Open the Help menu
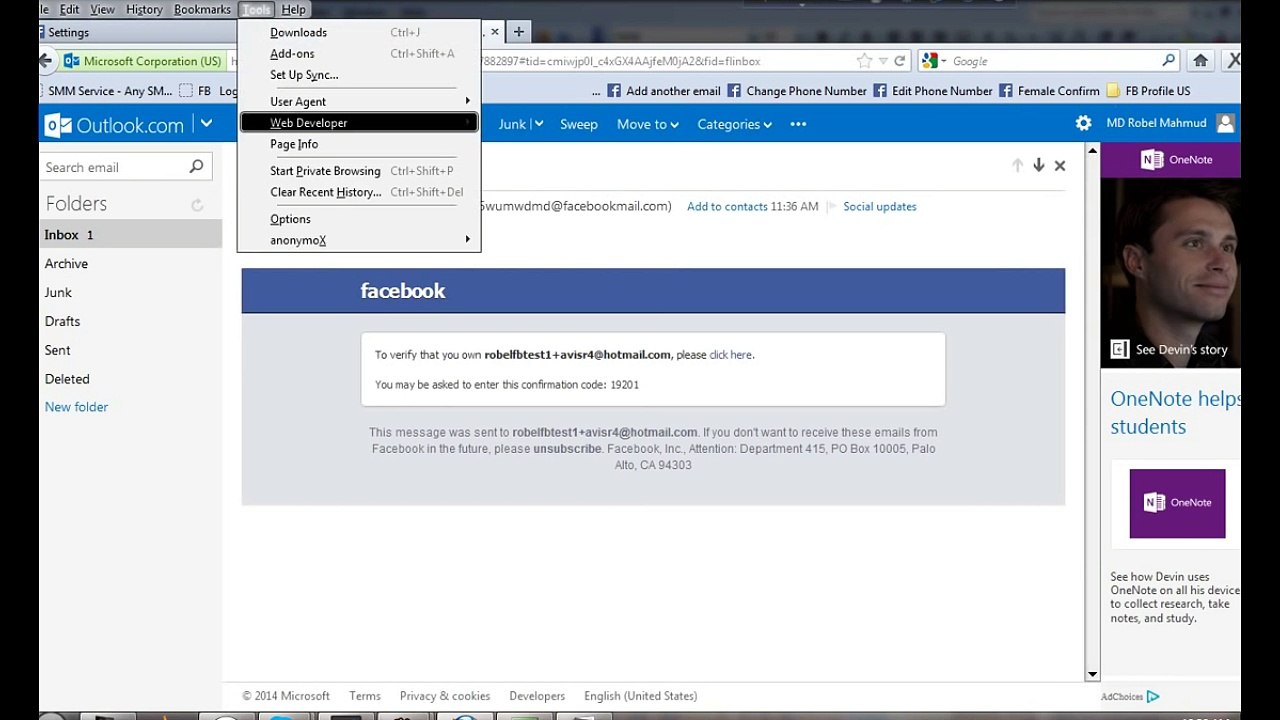This screenshot has width=1280, height=720. click(293, 9)
